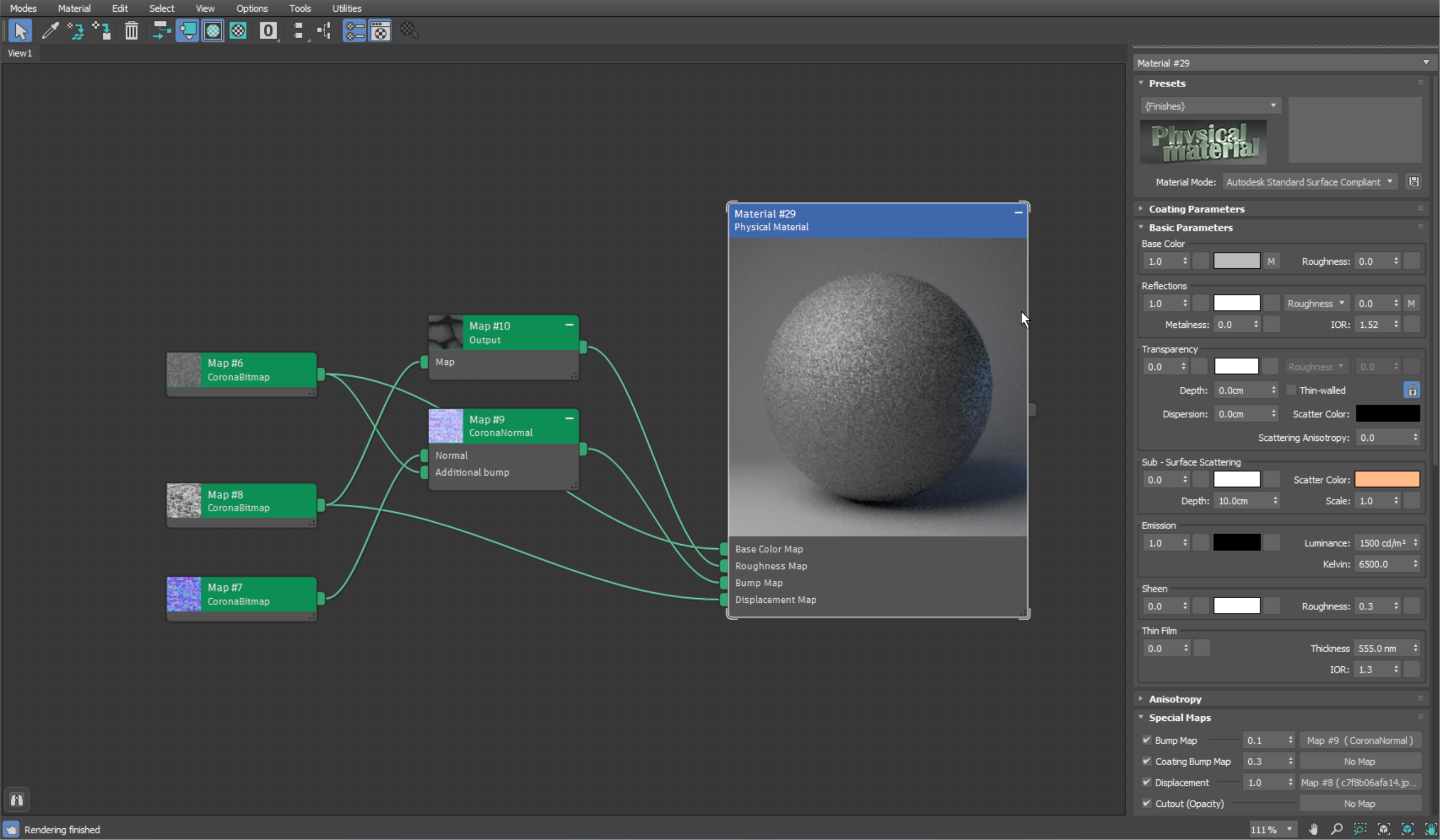This screenshot has height=840, width=1440.
Task: Click rendering status icon in status bar
Action: click(11, 829)
